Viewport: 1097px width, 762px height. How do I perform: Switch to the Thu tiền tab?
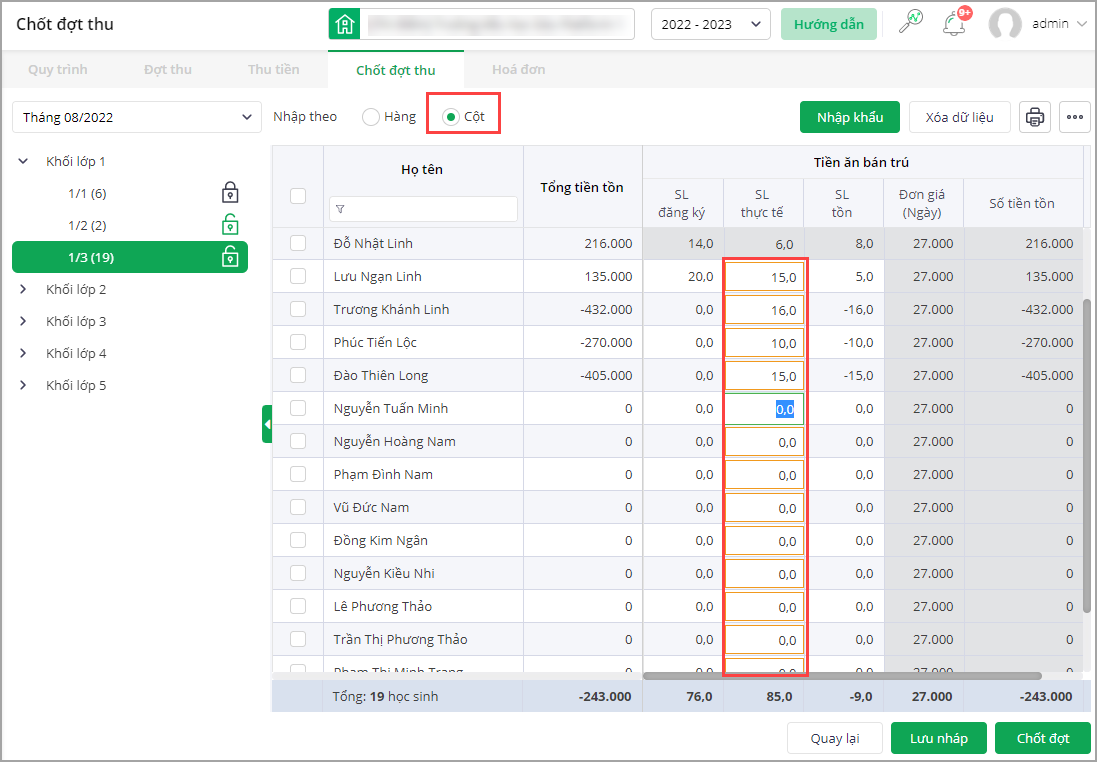(273, 70)
